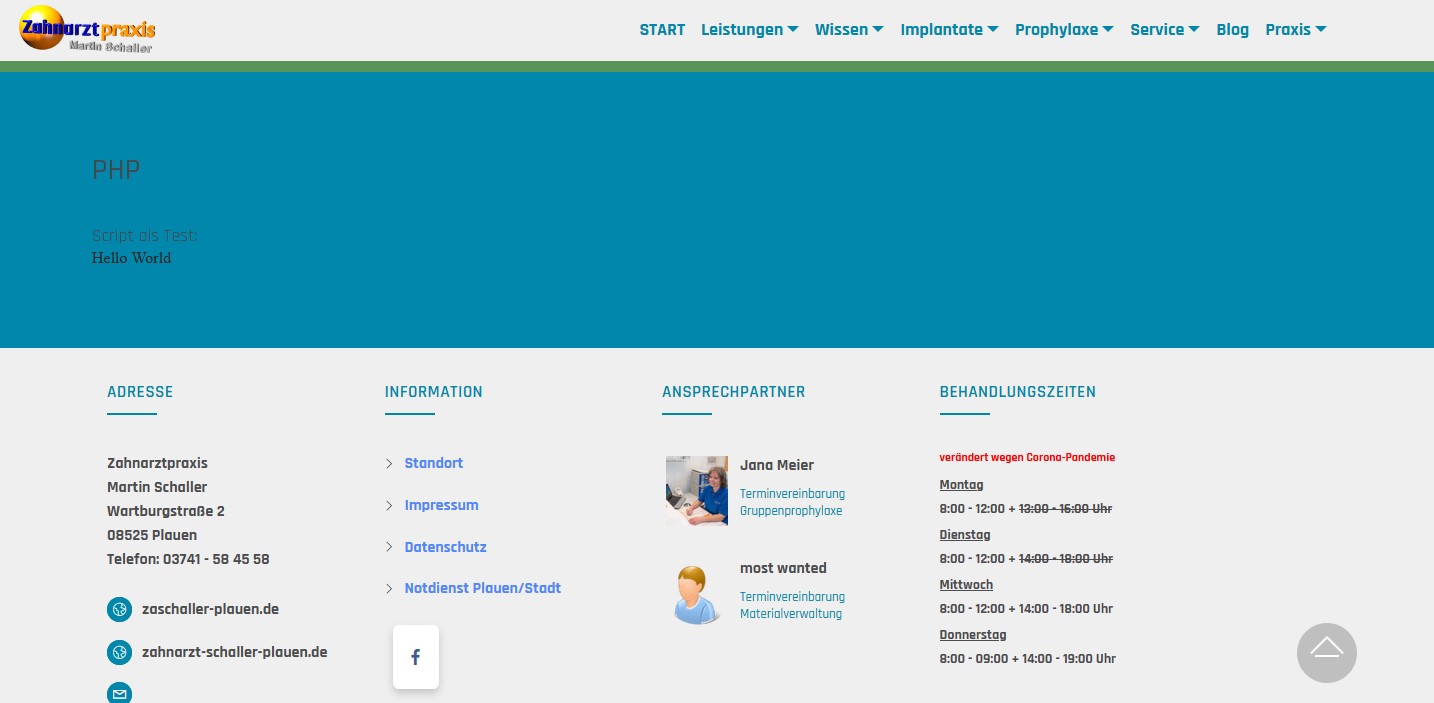Click the ADRESSE footer heading
1434x703 pixels.
pos(140,392)
